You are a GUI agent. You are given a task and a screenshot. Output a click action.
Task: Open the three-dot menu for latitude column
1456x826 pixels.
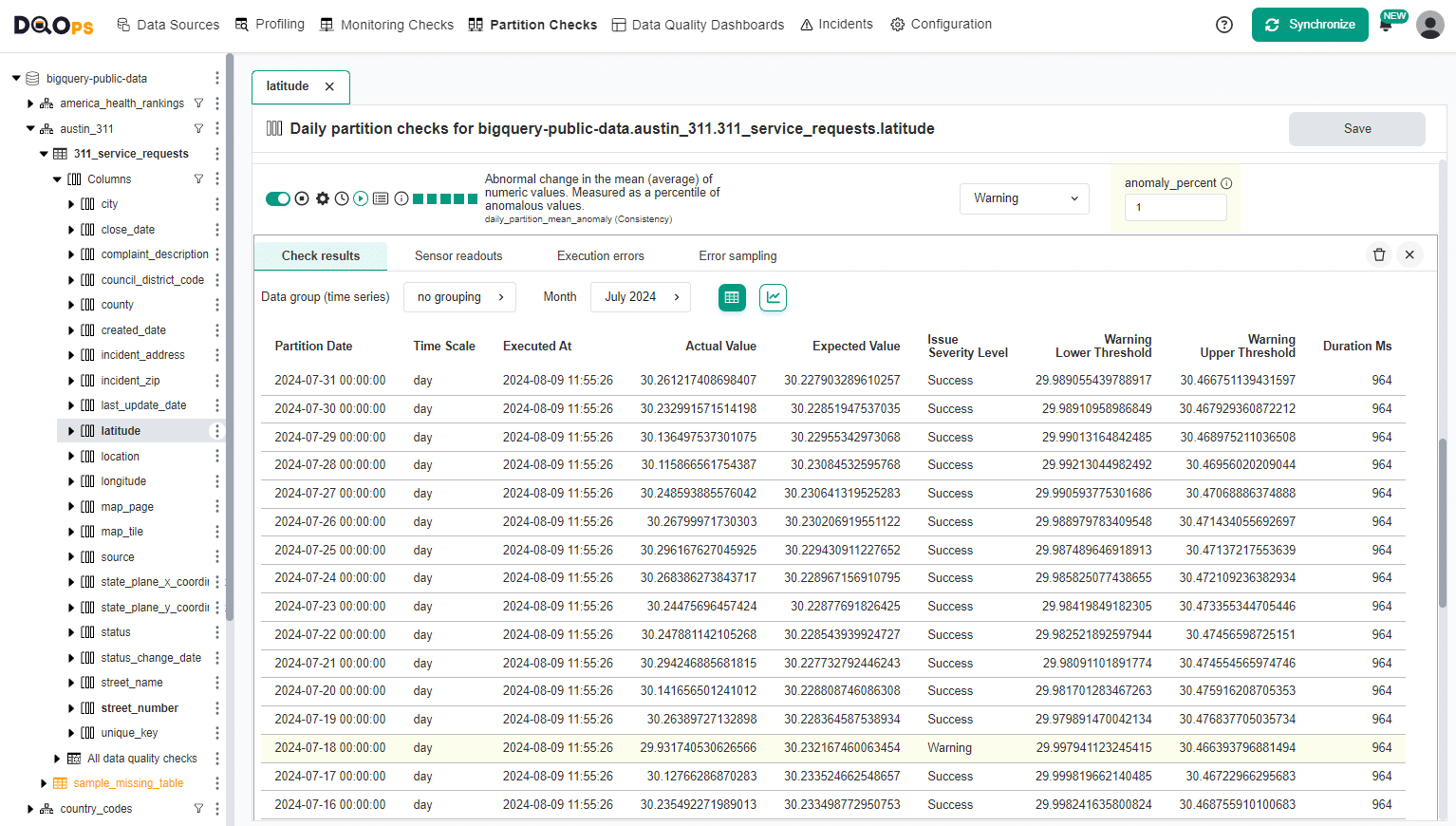coord(216,431)
